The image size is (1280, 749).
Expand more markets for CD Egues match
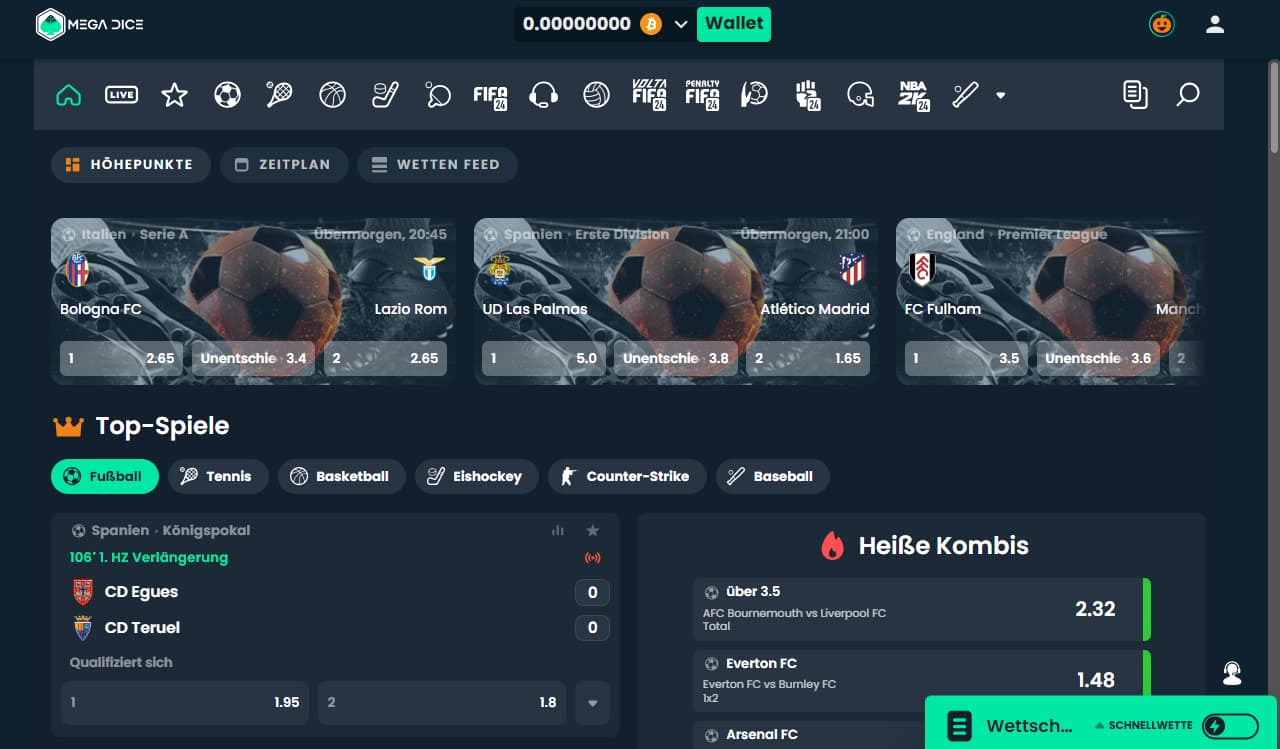(592, 703)
